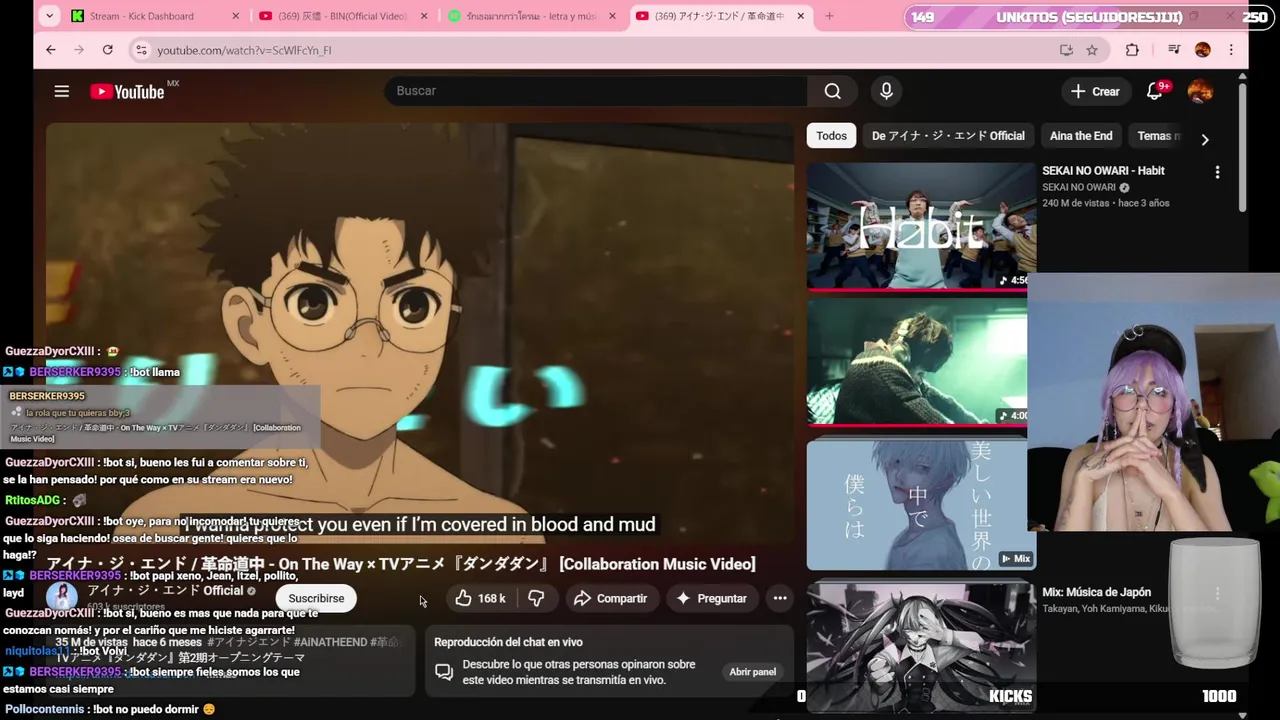Open the YouTube hamburger guide menu

(x=62, y=91)
